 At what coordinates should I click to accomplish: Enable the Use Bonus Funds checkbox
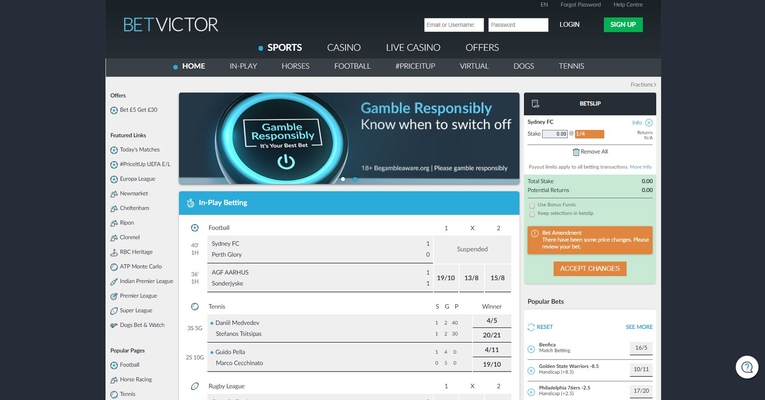[x=532, y=205]
